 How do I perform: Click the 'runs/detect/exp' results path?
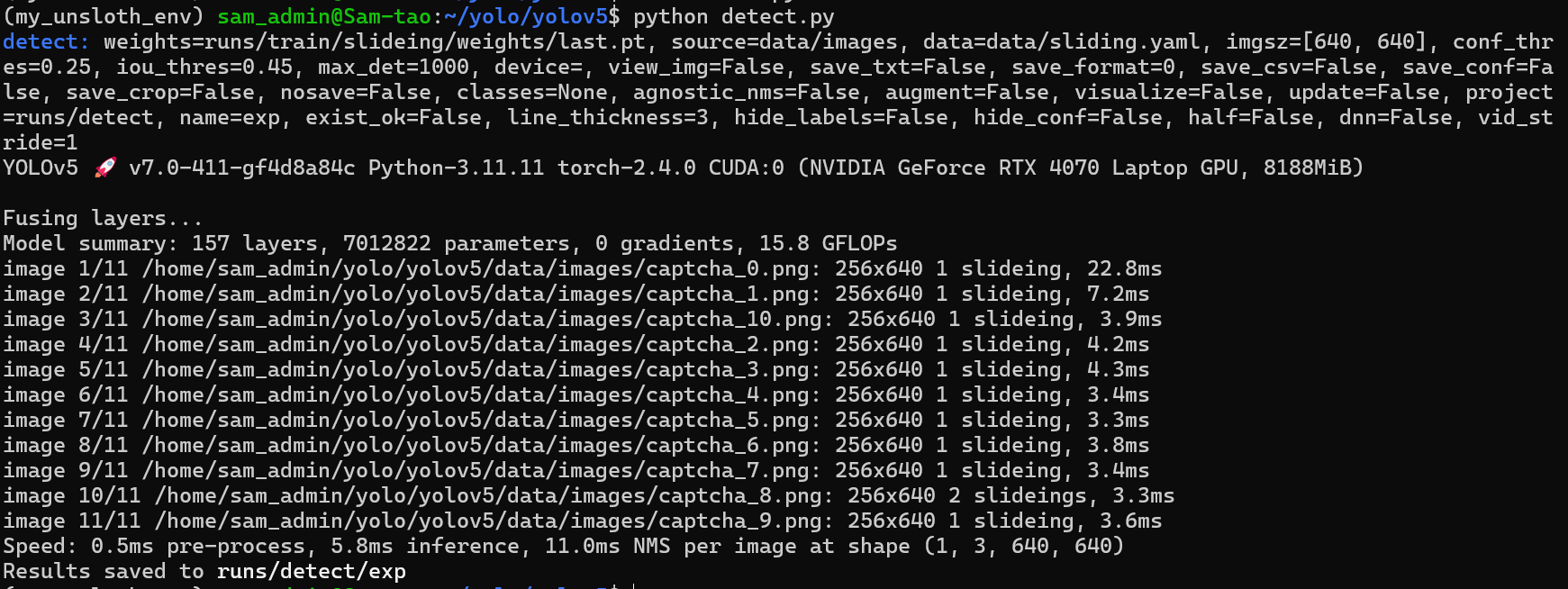[x=312, y=571]
